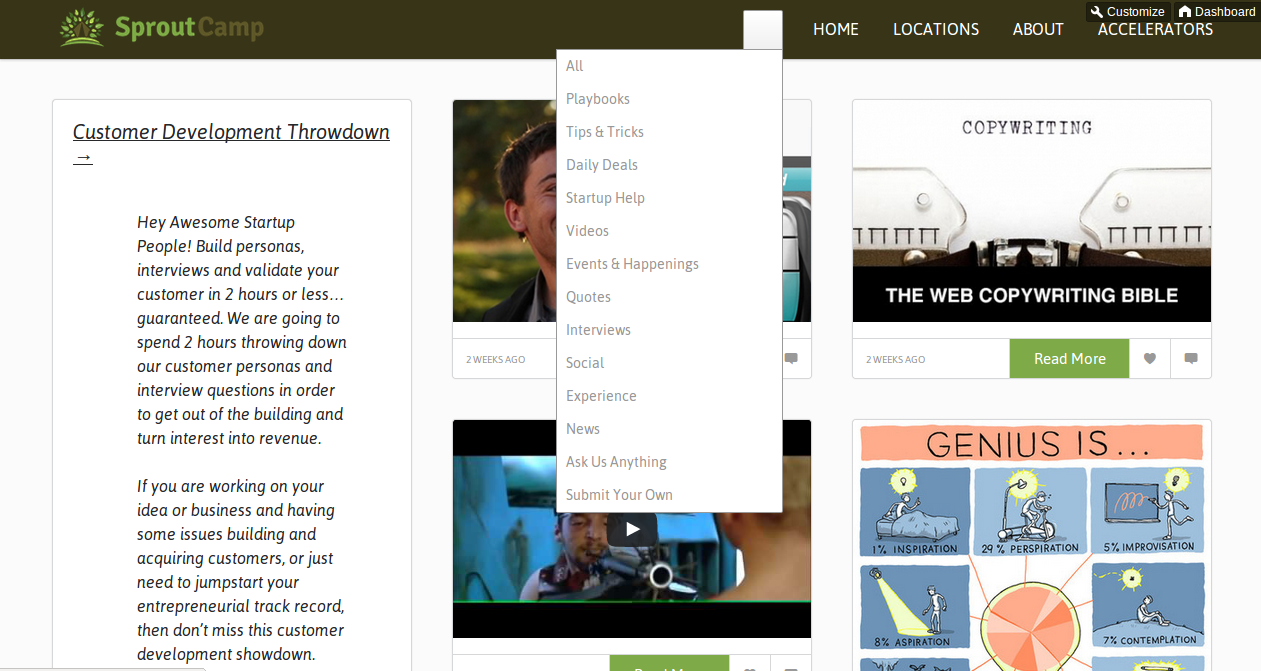Choose Experience in the category list
Image resolution: width=1261 pixels, height=671 pixels.
click(x=669, y=396)
